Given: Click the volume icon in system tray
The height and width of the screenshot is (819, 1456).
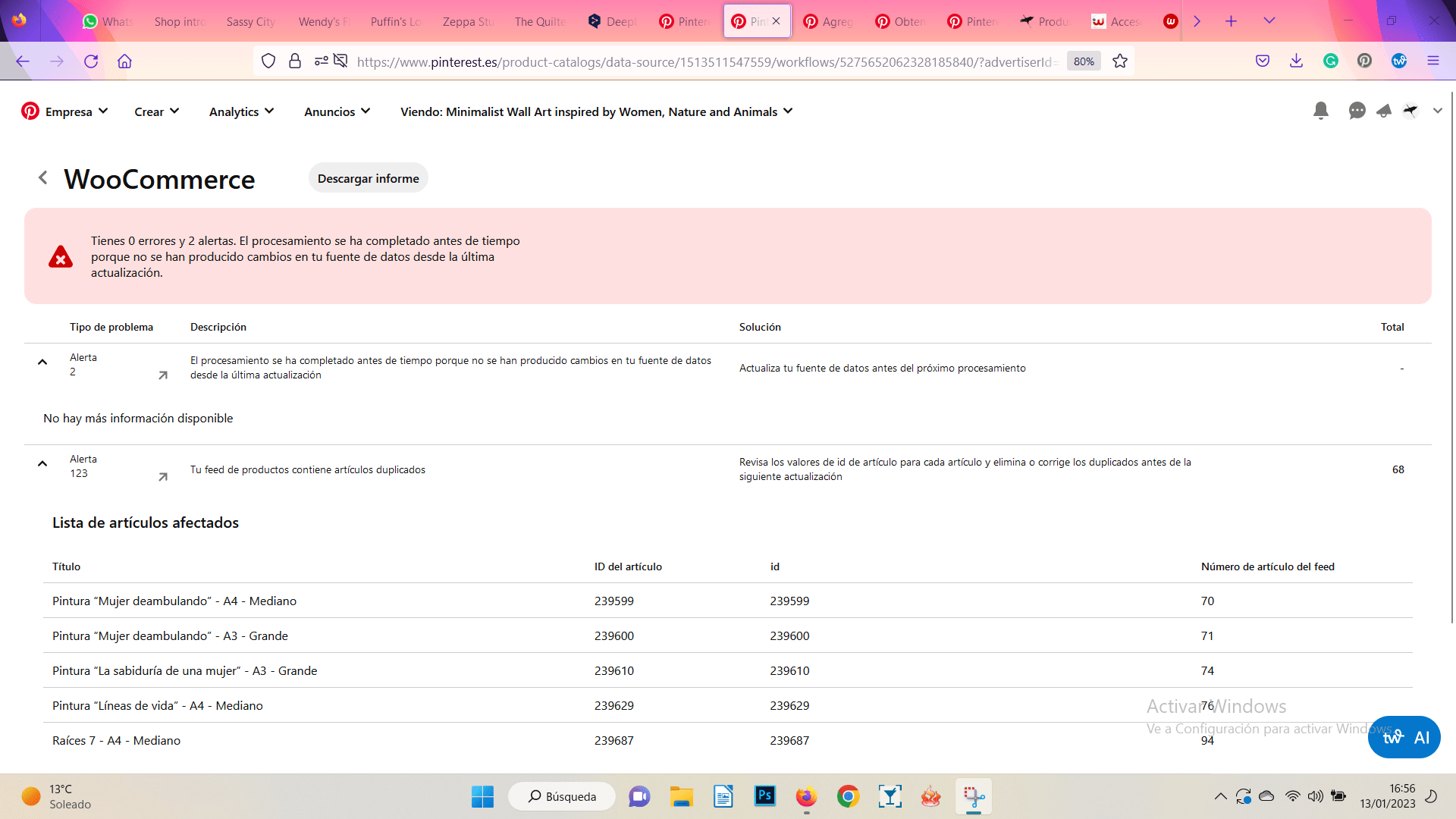Looking at the screenshot, I should coord(1315,796).
